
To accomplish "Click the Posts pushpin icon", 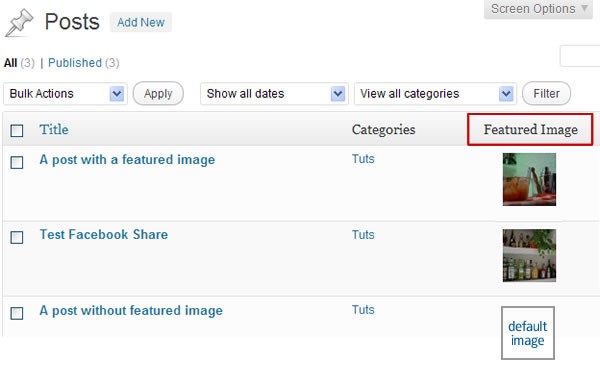I will (x=19, y=23).
